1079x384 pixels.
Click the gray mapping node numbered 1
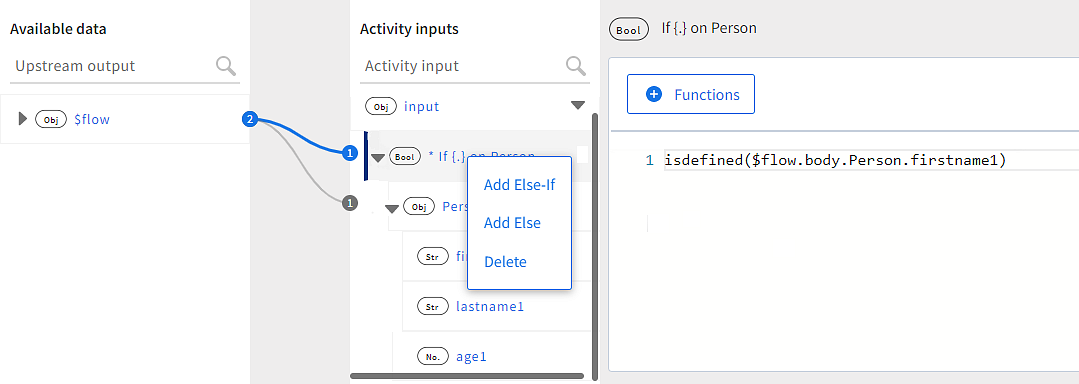[x=350, y=203]
